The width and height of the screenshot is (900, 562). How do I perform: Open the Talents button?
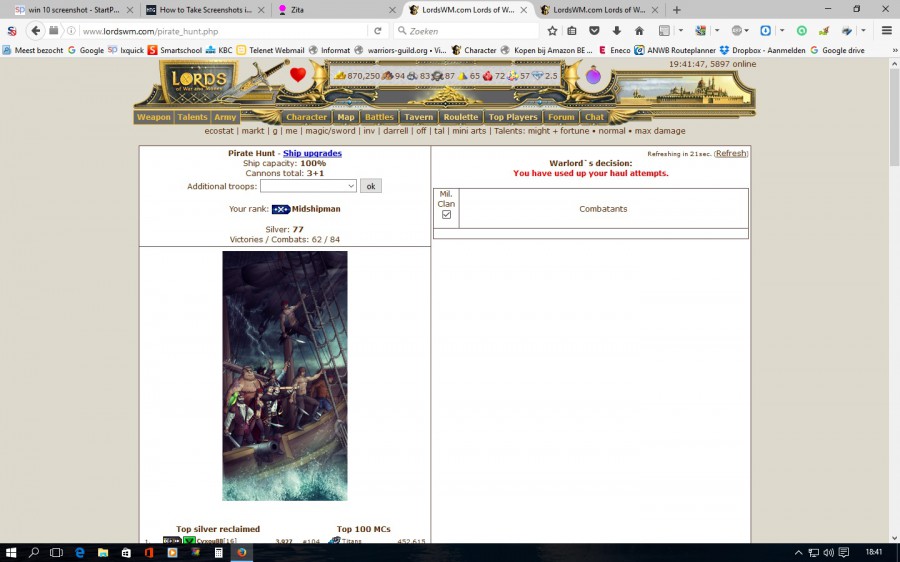[x=192, y=117]
